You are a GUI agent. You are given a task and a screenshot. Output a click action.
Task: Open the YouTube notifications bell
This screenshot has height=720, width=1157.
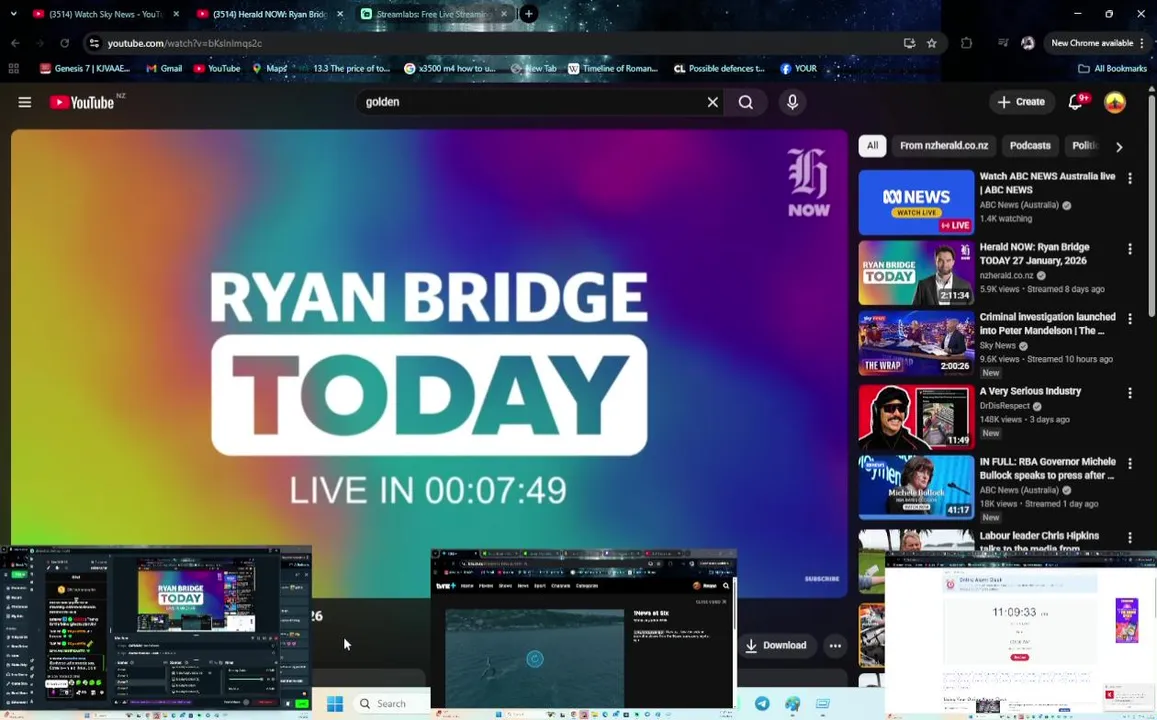(1076, 103)
